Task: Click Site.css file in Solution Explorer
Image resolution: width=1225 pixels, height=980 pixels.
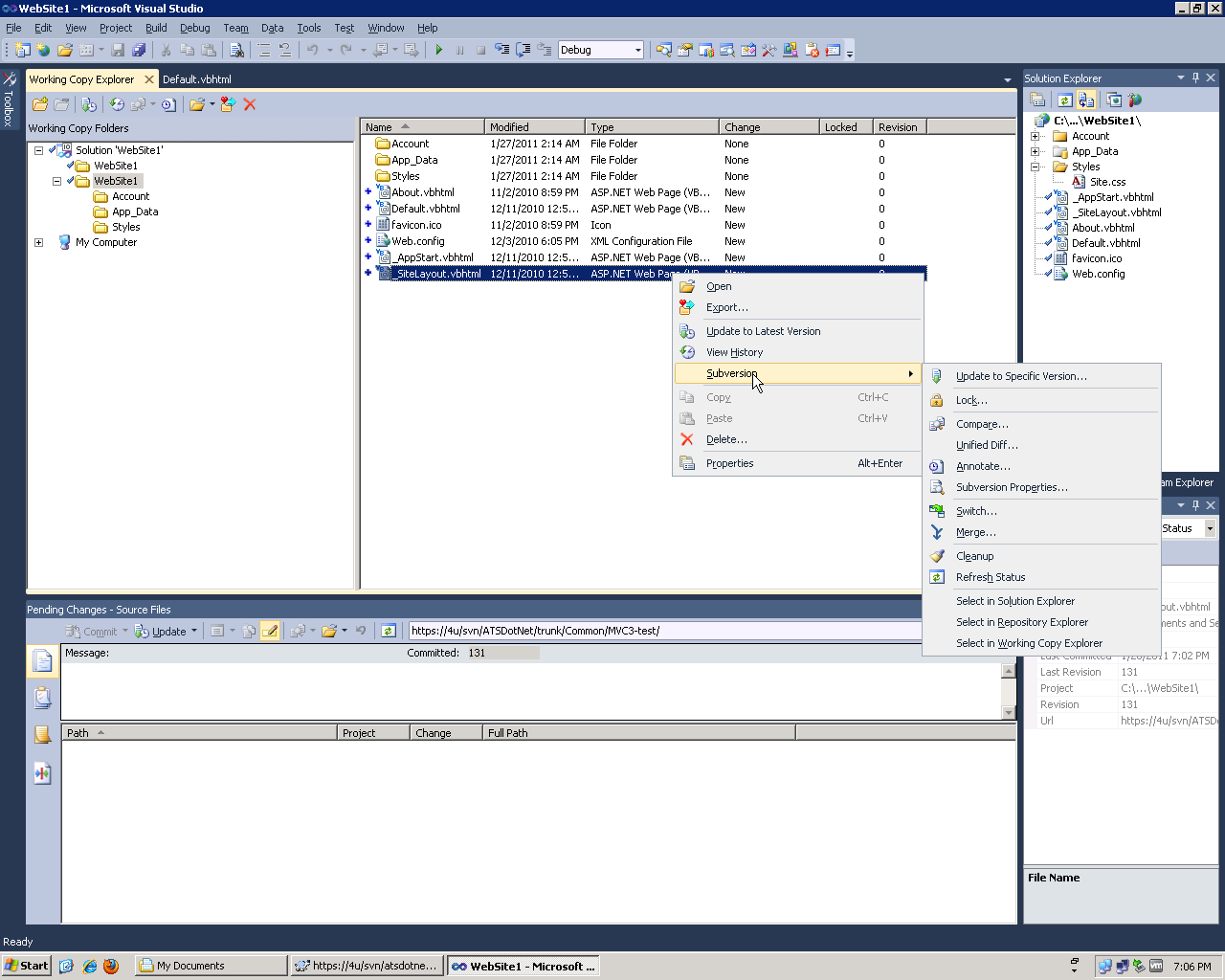Action: tap(1107, 182)
